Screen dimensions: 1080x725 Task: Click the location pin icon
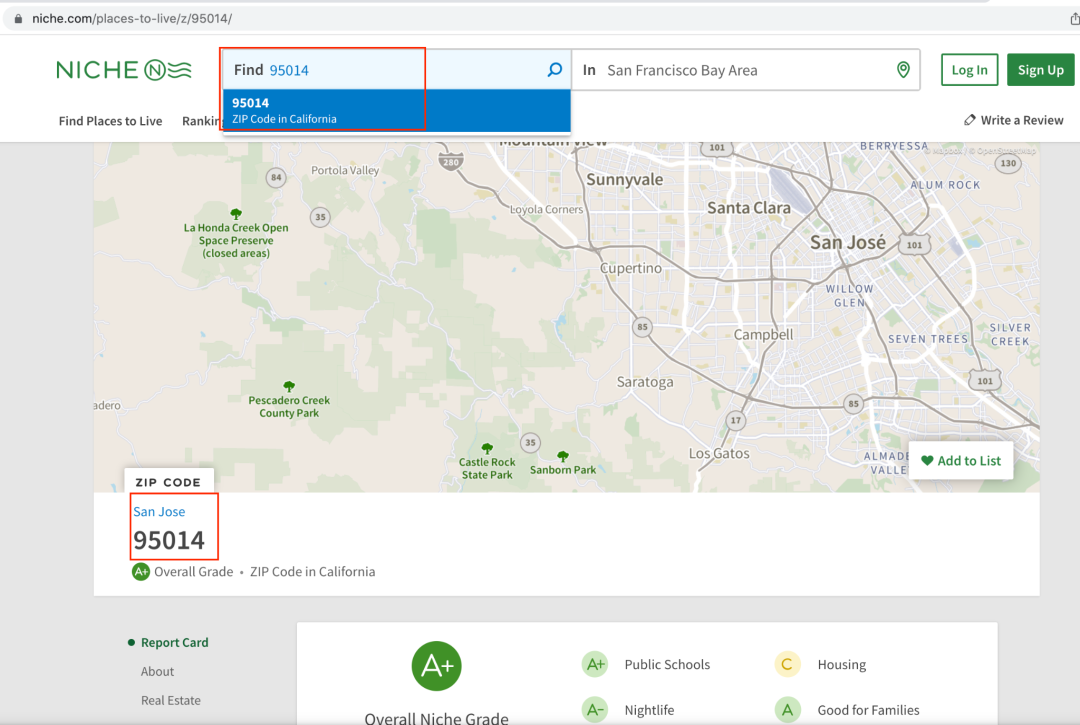pyautogui.click(x=903, y=70)
